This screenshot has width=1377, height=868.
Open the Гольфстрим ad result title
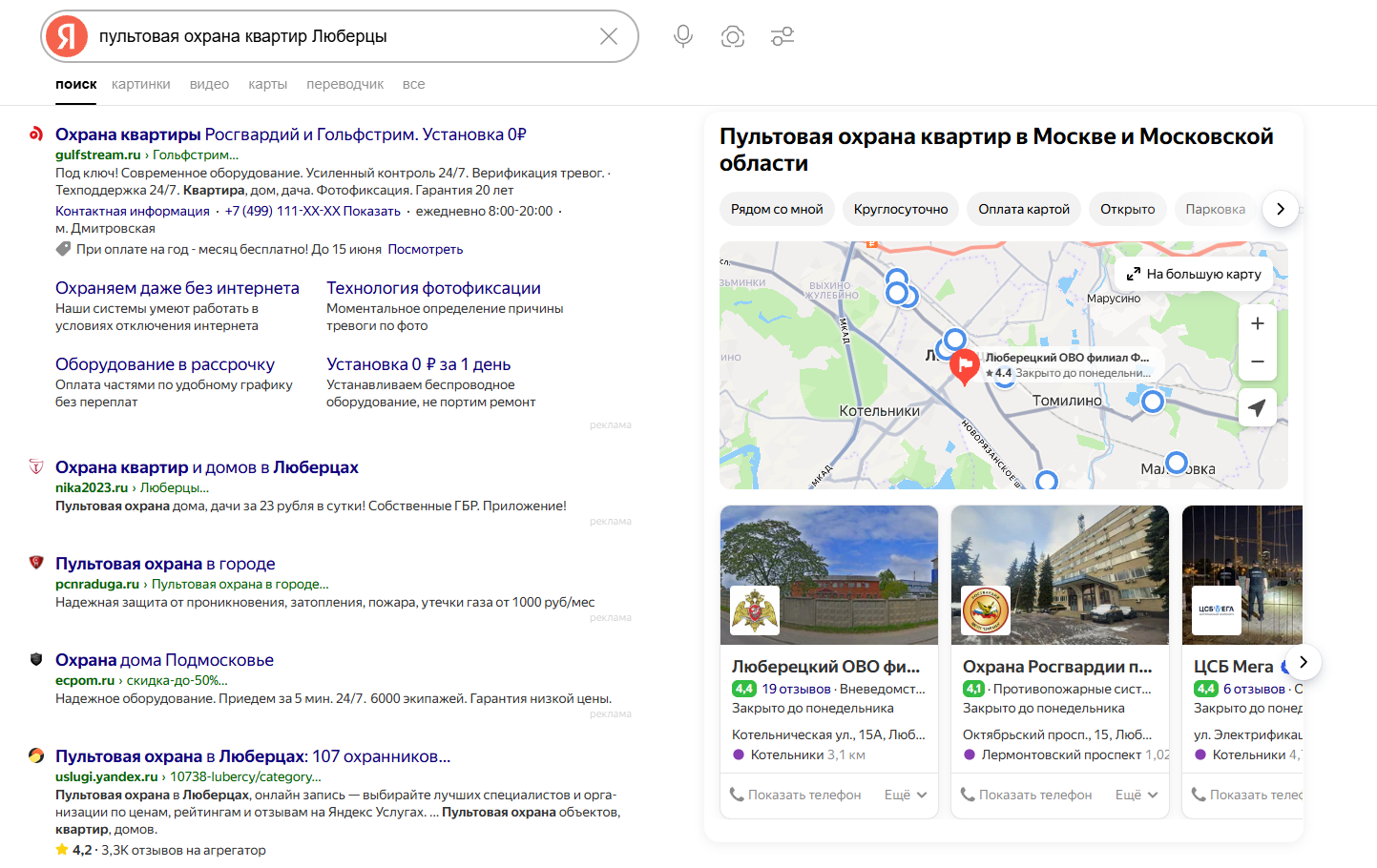pos(291,134)
